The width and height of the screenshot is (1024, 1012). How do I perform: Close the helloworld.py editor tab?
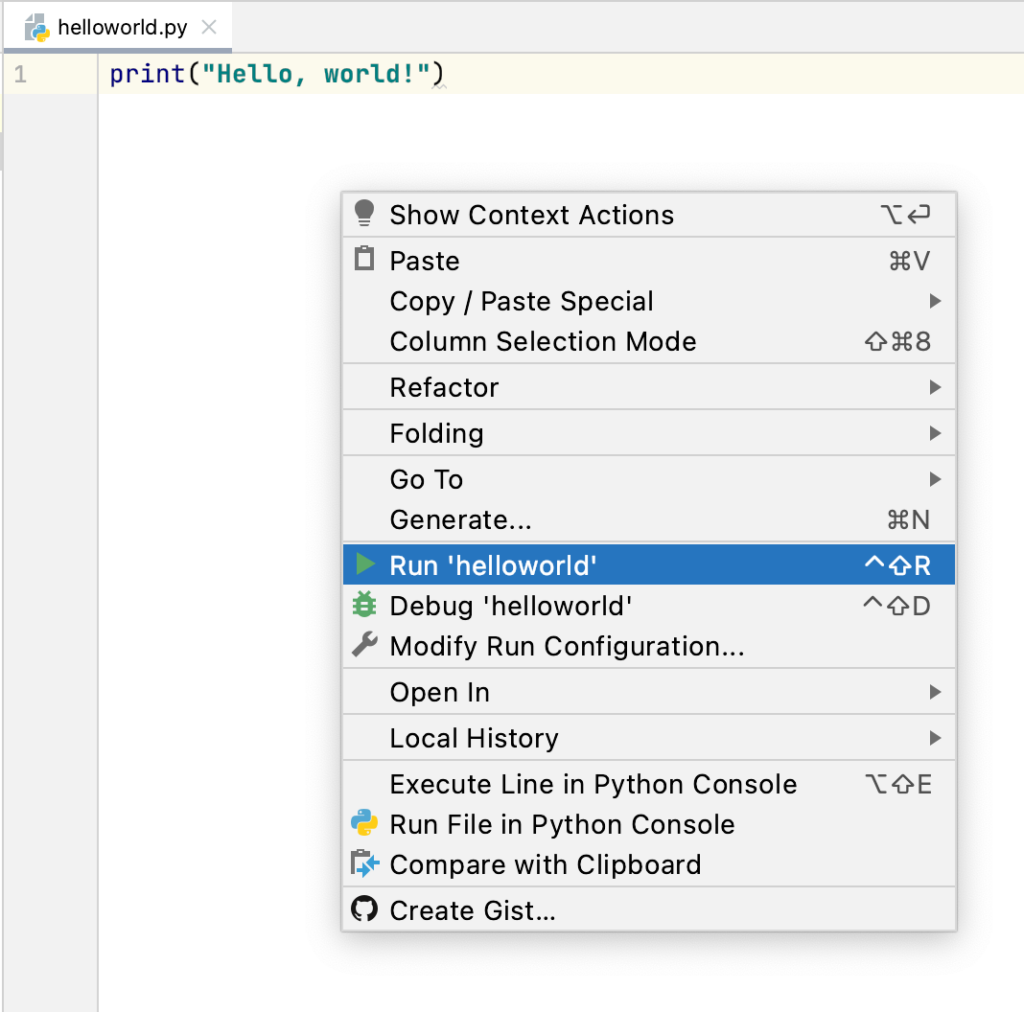point(208,27)
